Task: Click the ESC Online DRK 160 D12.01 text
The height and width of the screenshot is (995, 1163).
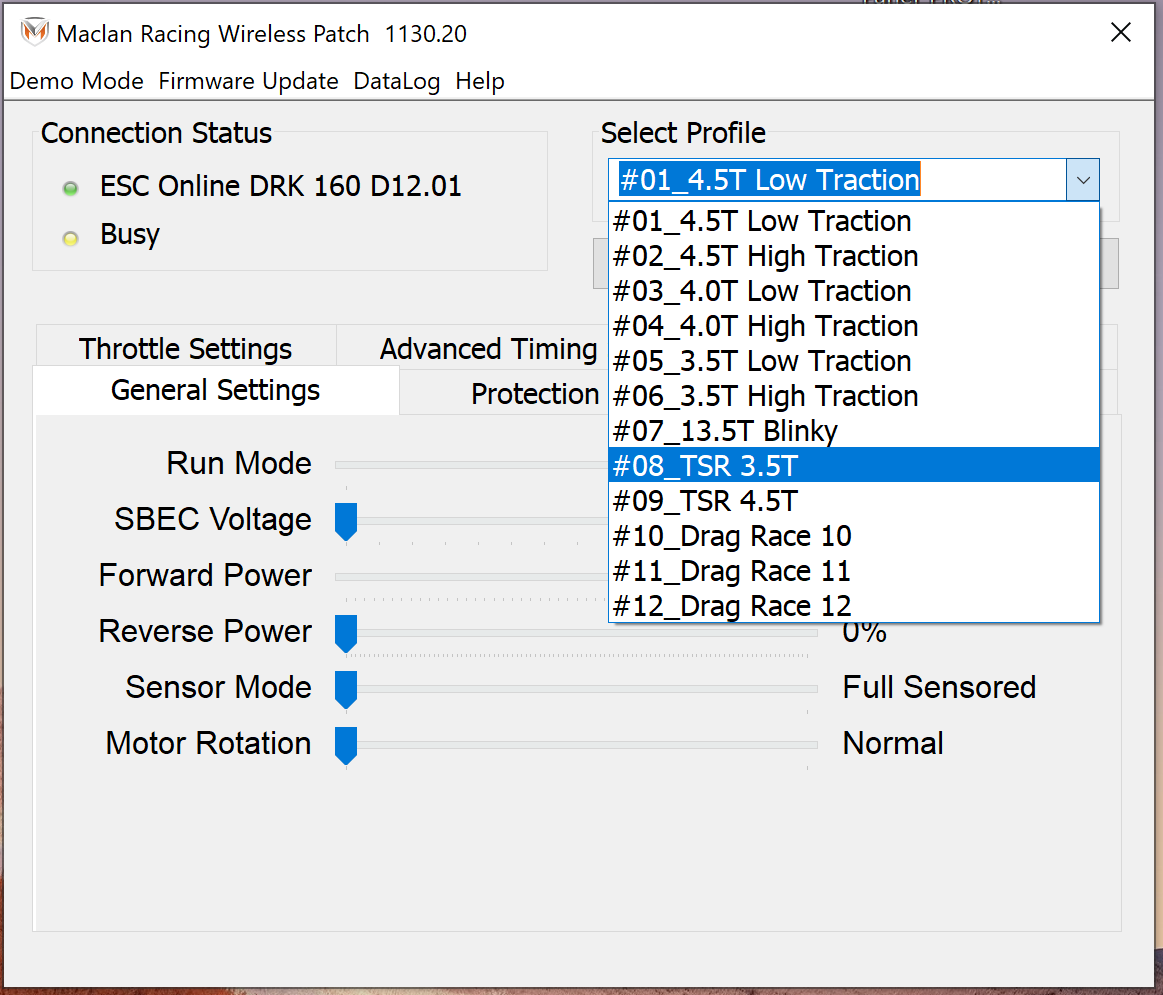Action: (x=280, y=186)
